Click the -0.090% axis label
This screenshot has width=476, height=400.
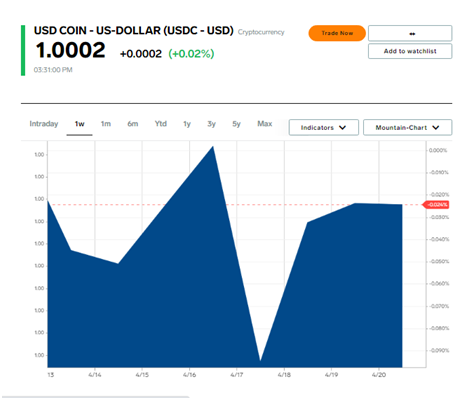(x=439, y=350)
